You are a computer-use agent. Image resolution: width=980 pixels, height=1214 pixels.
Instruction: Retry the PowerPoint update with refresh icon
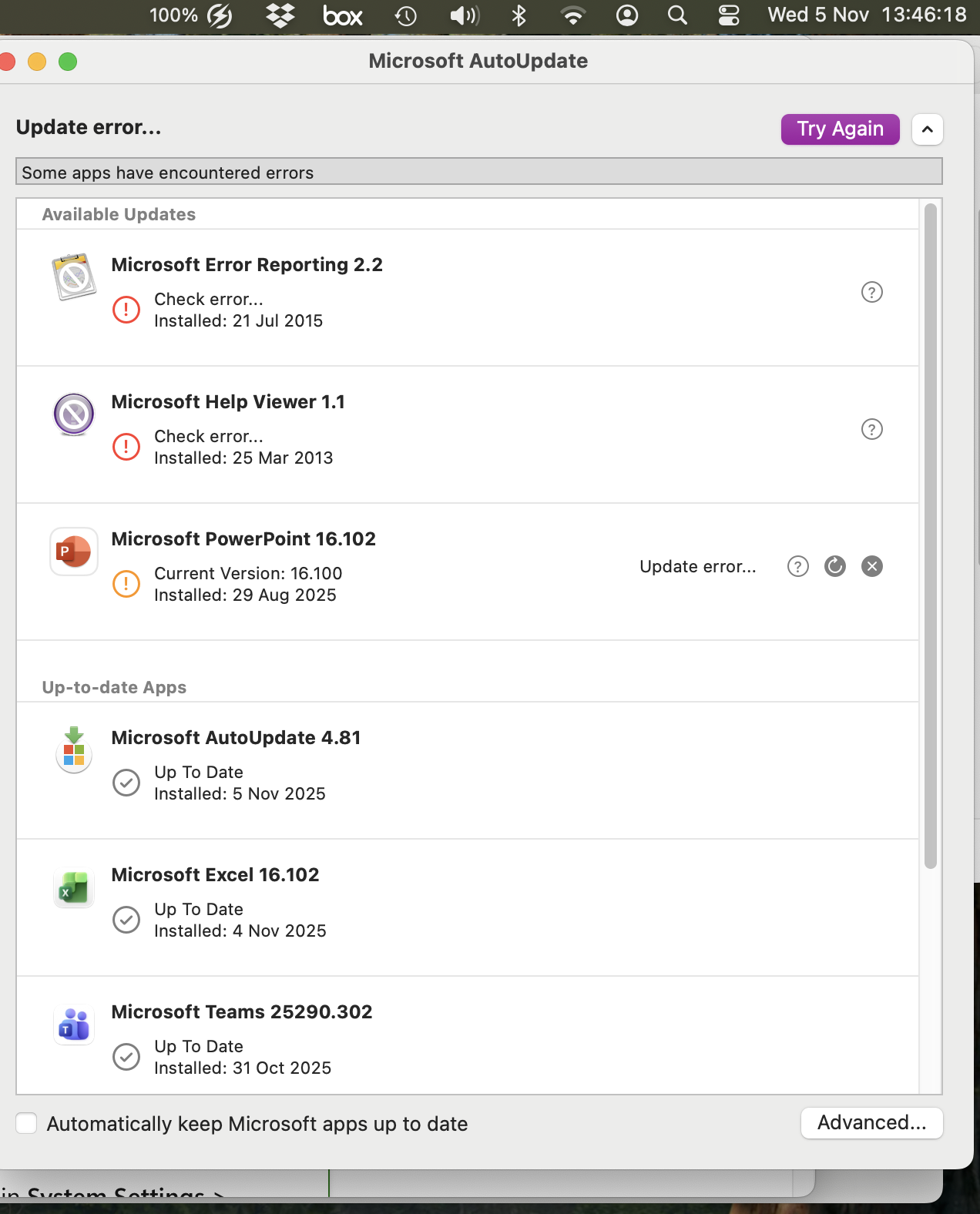pos(835,566)
